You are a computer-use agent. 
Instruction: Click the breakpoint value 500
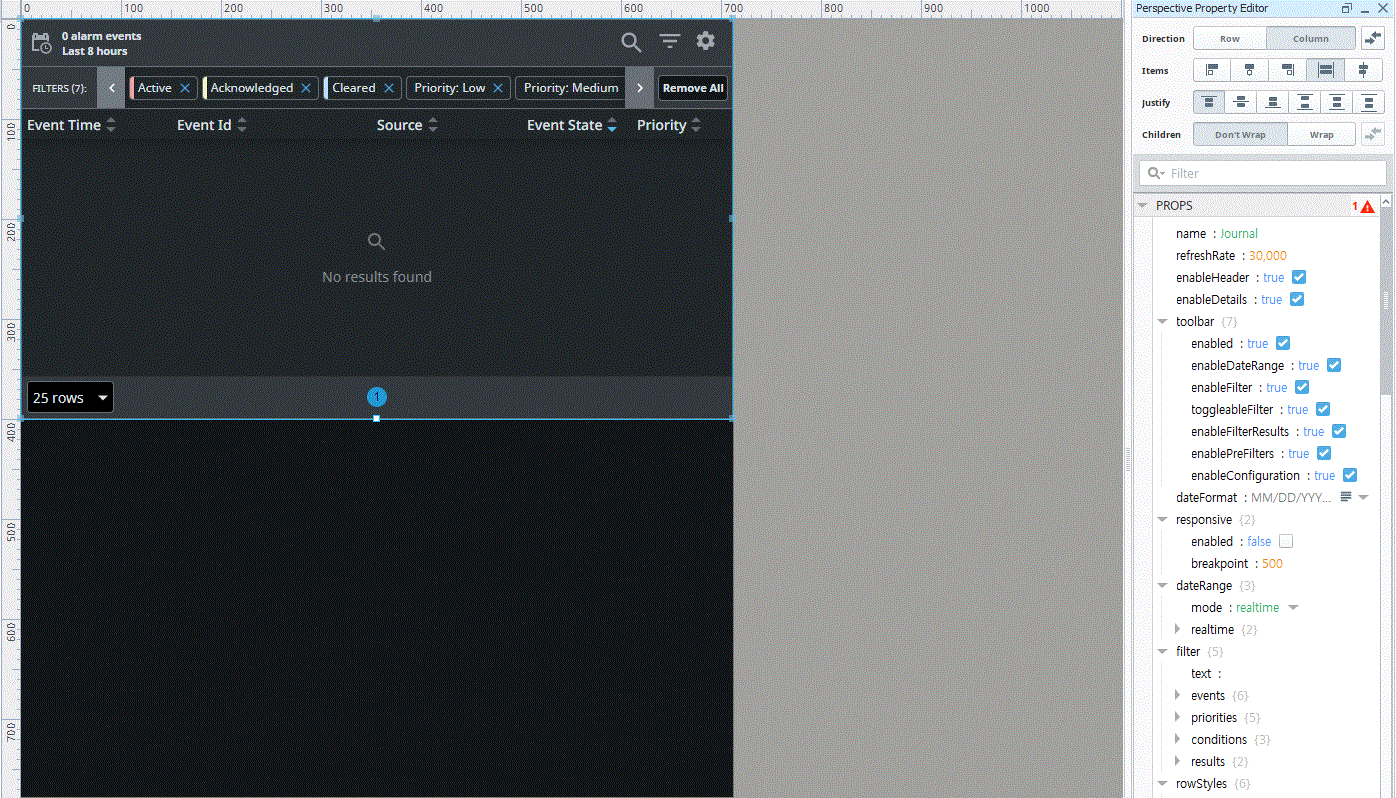pos(1272,564)
